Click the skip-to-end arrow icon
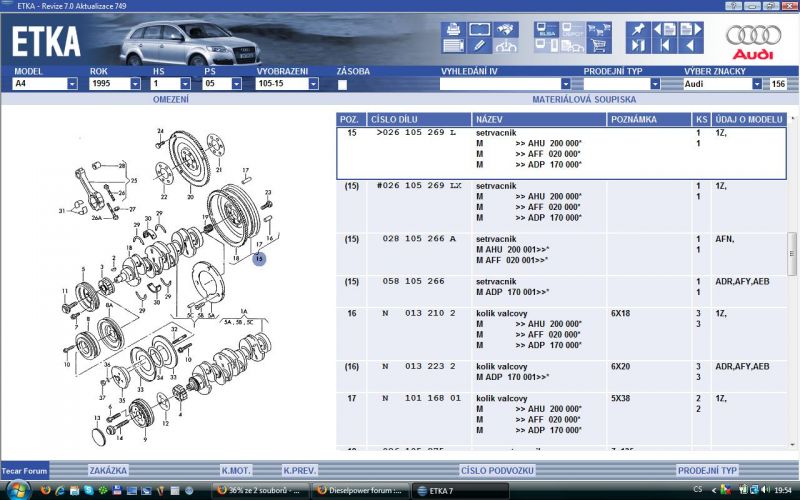The height and width of the screenshot is (500, 800). 638,46
